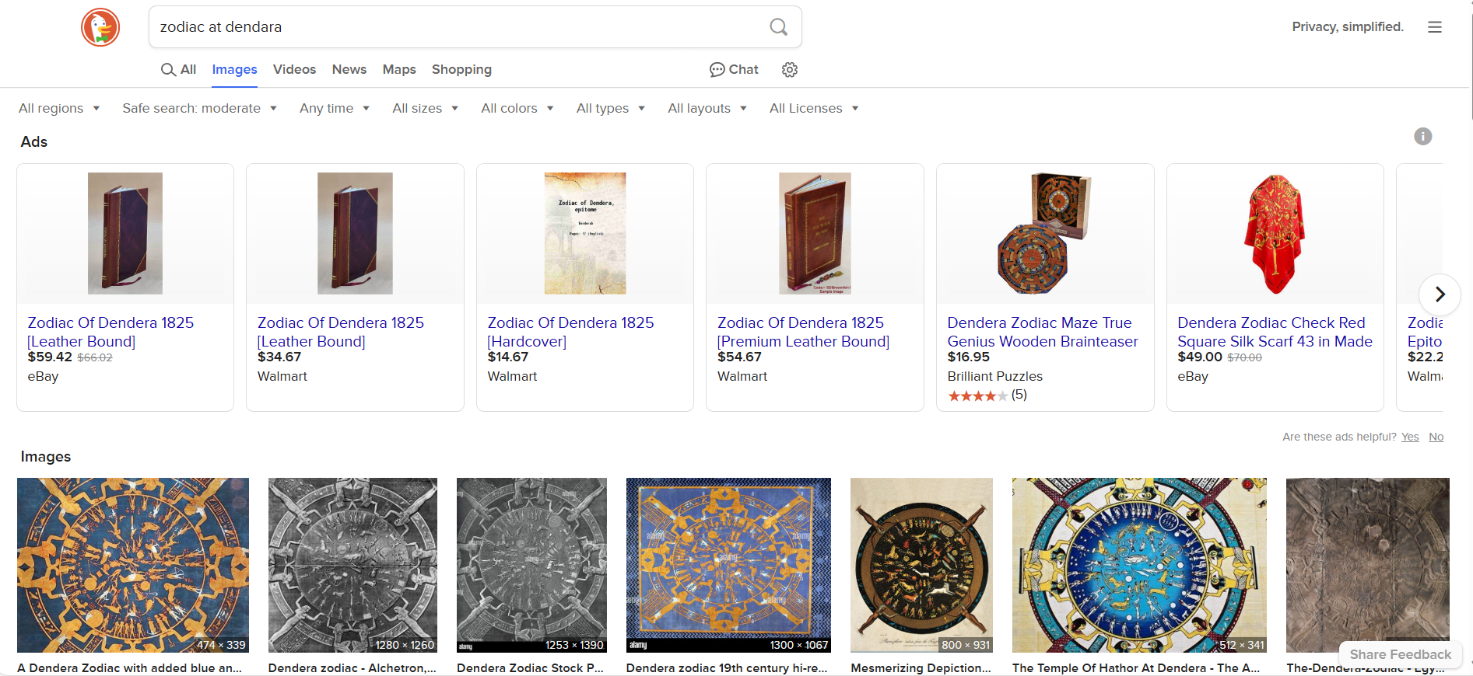Open Safe search: moderate dropdown

pos(199,108)
